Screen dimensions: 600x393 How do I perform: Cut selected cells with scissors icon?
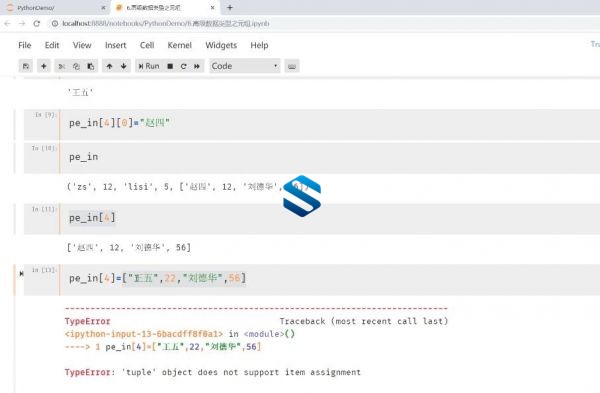(61, 66)
